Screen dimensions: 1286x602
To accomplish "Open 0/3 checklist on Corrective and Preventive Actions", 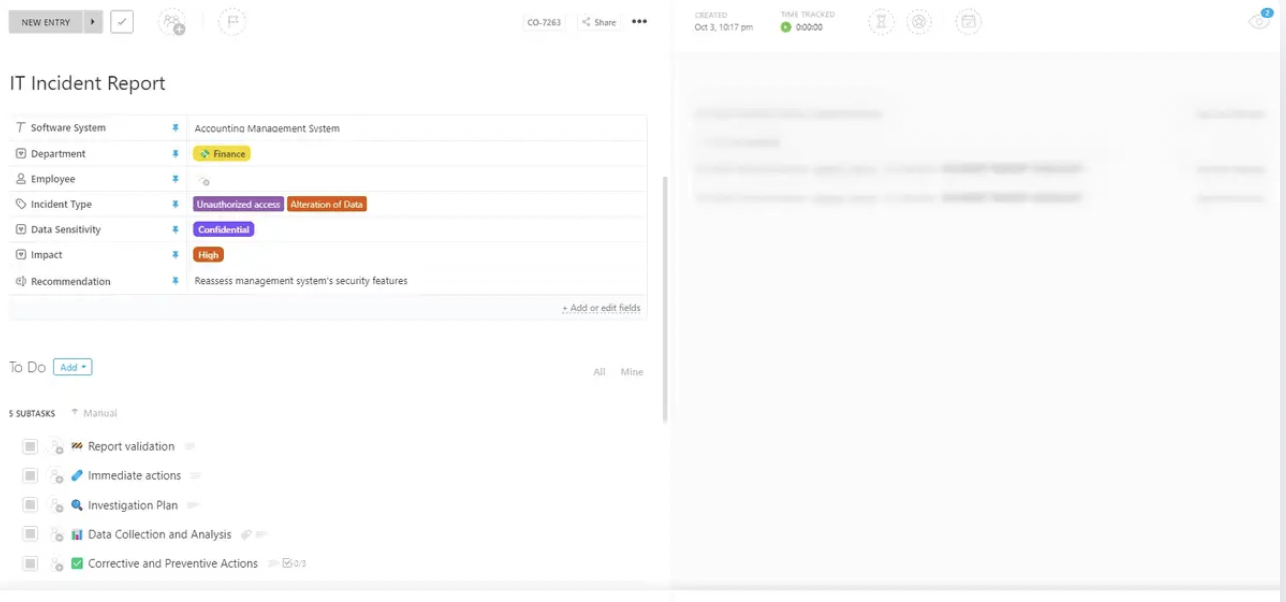I will point(295,564).
